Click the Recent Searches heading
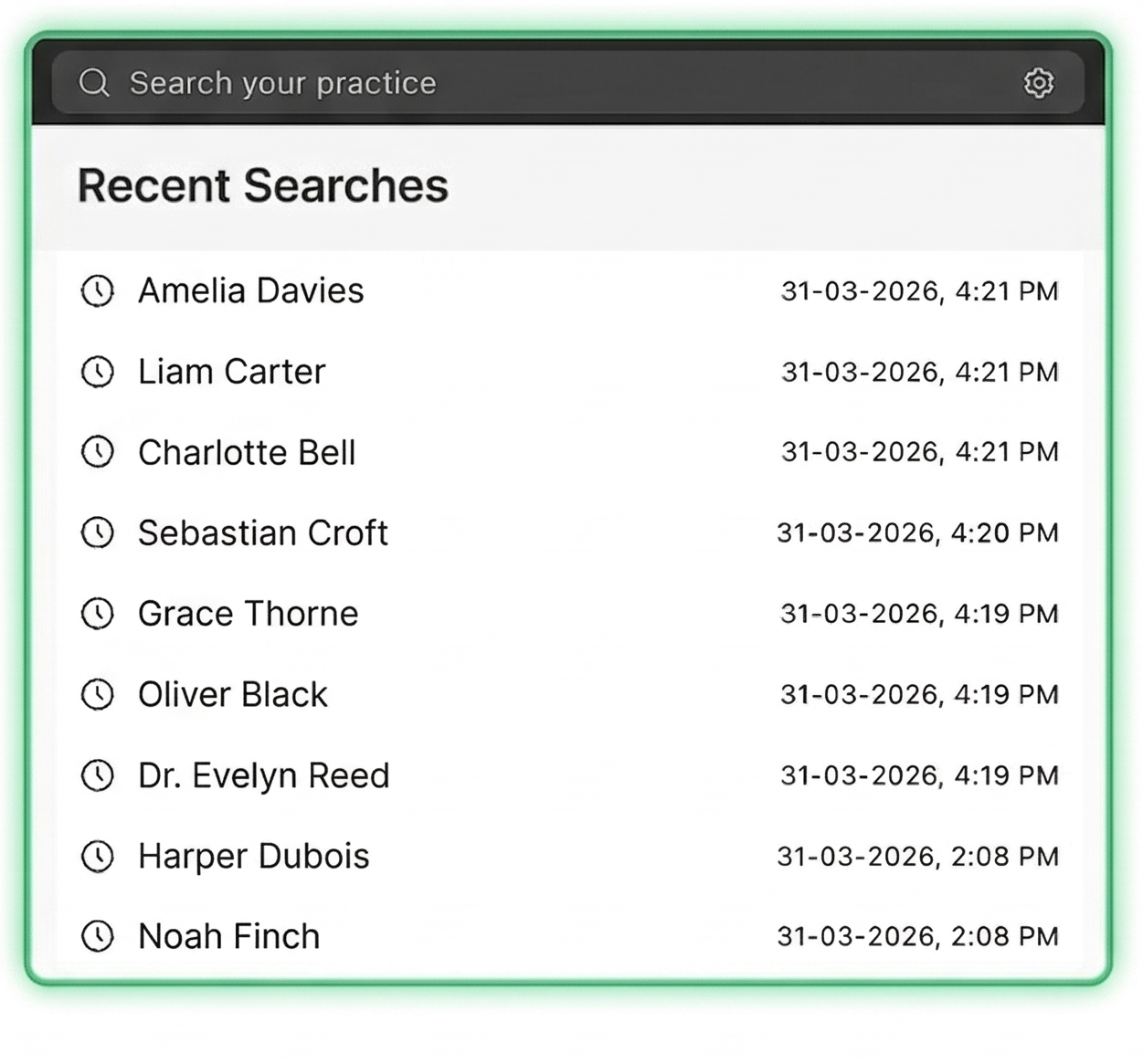Screen dimensions: 1143x1064 click(x=263, y=185)
